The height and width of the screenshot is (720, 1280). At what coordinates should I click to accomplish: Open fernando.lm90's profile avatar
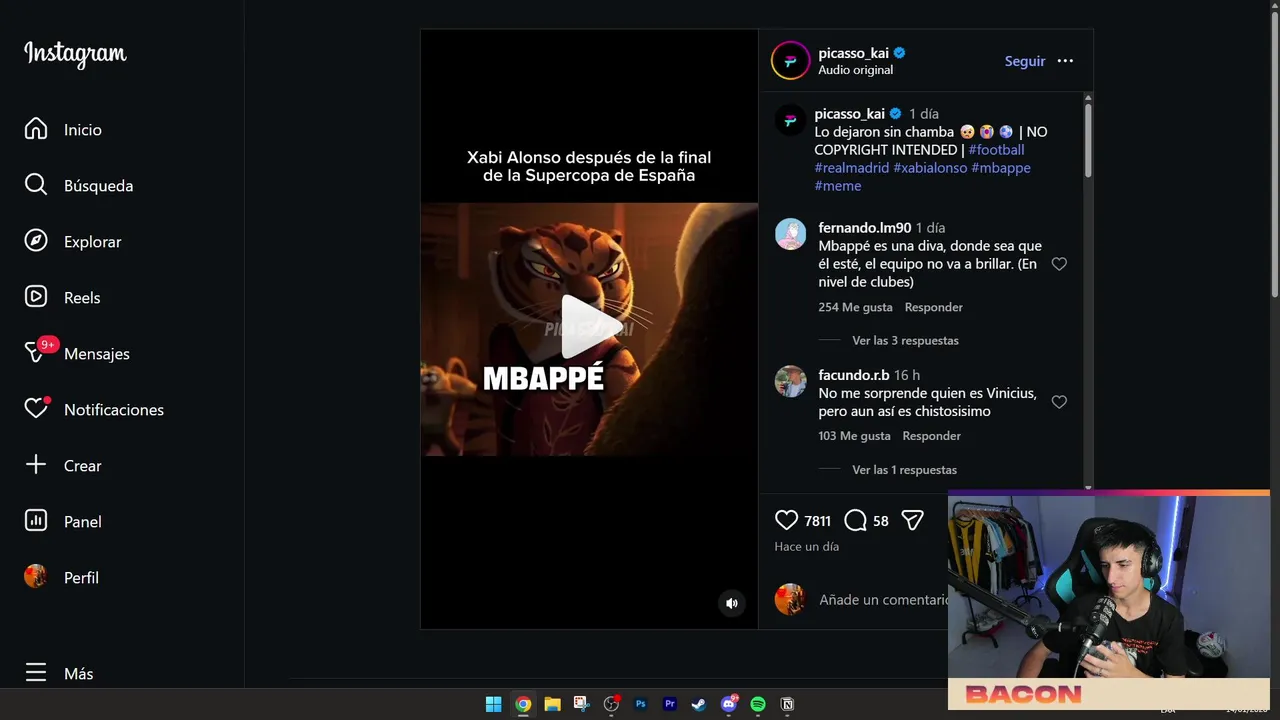tap(790, 234)
